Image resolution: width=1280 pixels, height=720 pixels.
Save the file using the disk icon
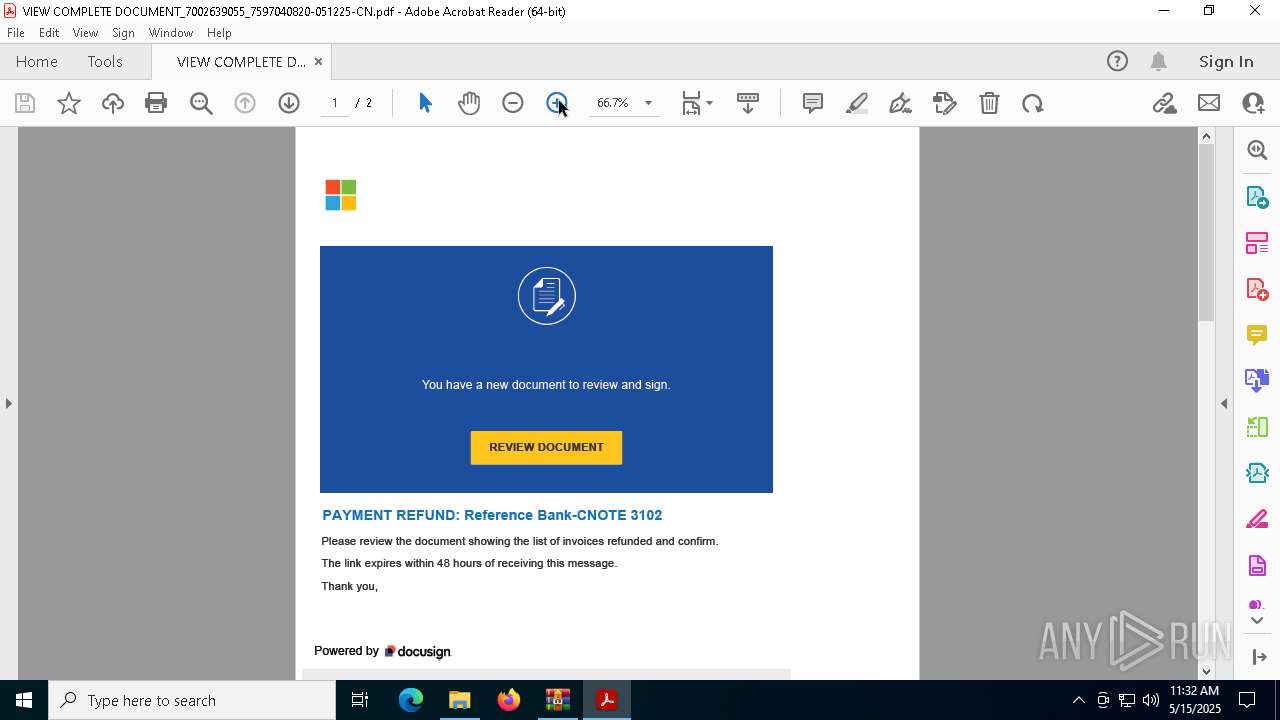pyautogui.click(x=25, y=103)
